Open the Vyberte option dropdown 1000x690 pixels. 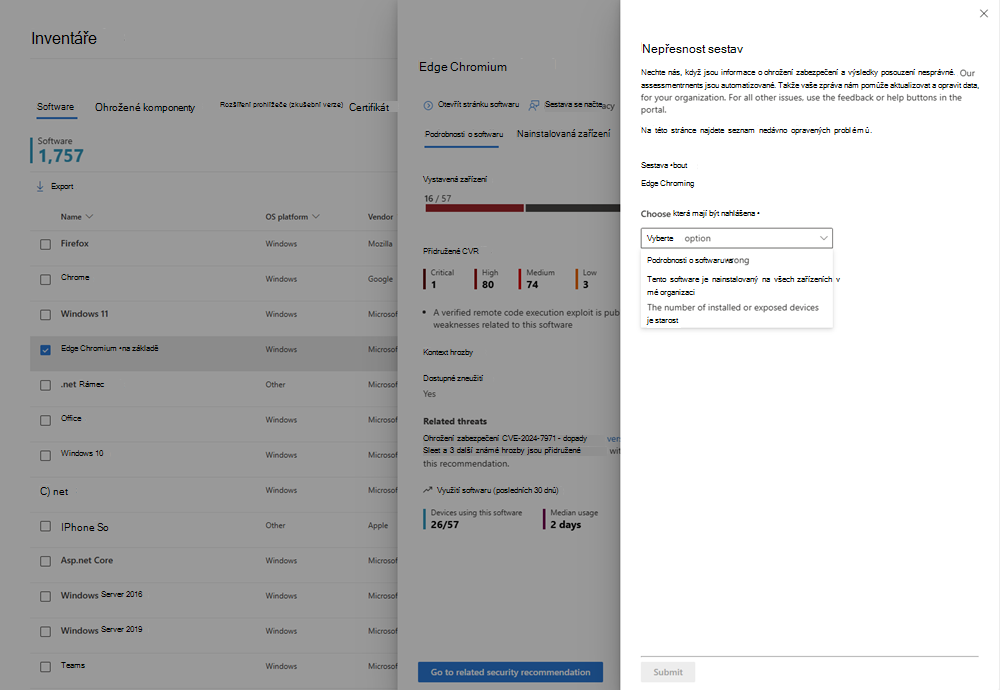(x=737, y=238)
